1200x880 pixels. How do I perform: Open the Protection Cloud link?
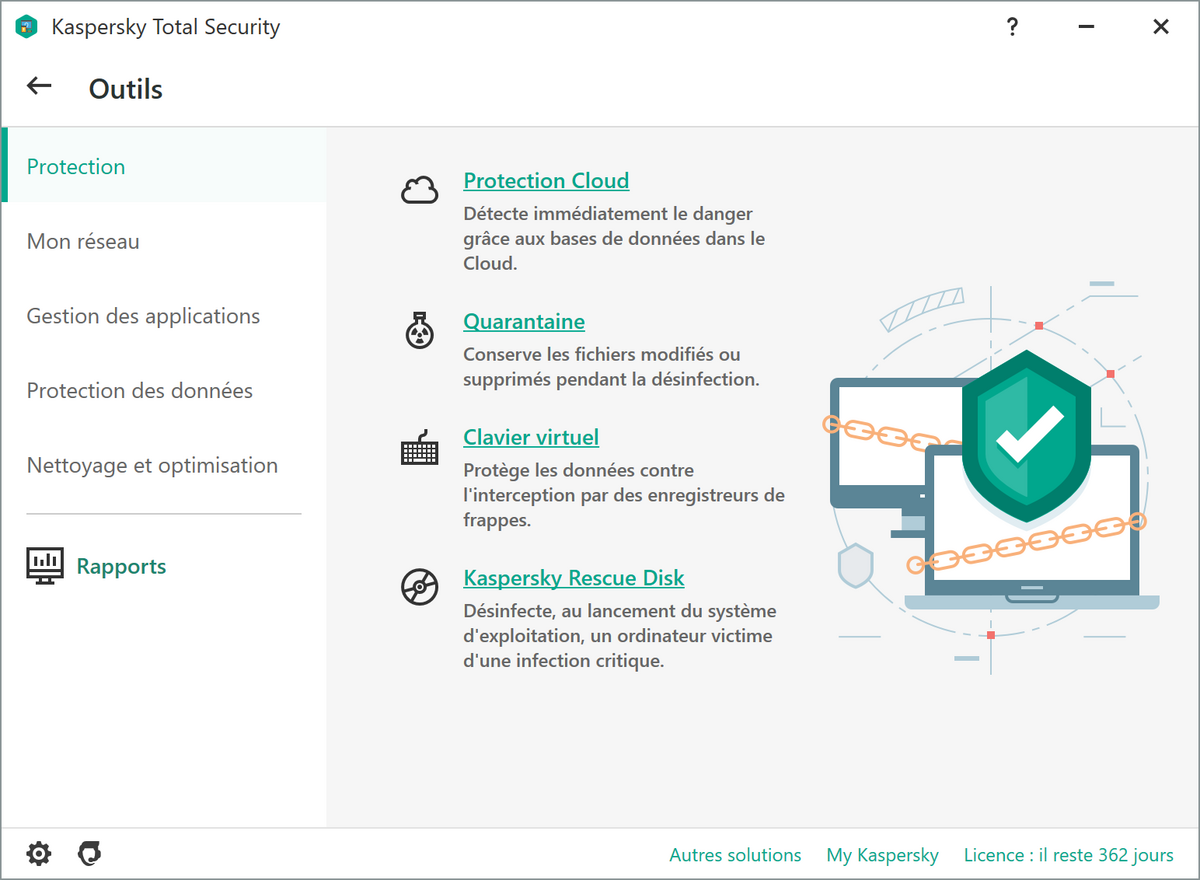(546, 181)
